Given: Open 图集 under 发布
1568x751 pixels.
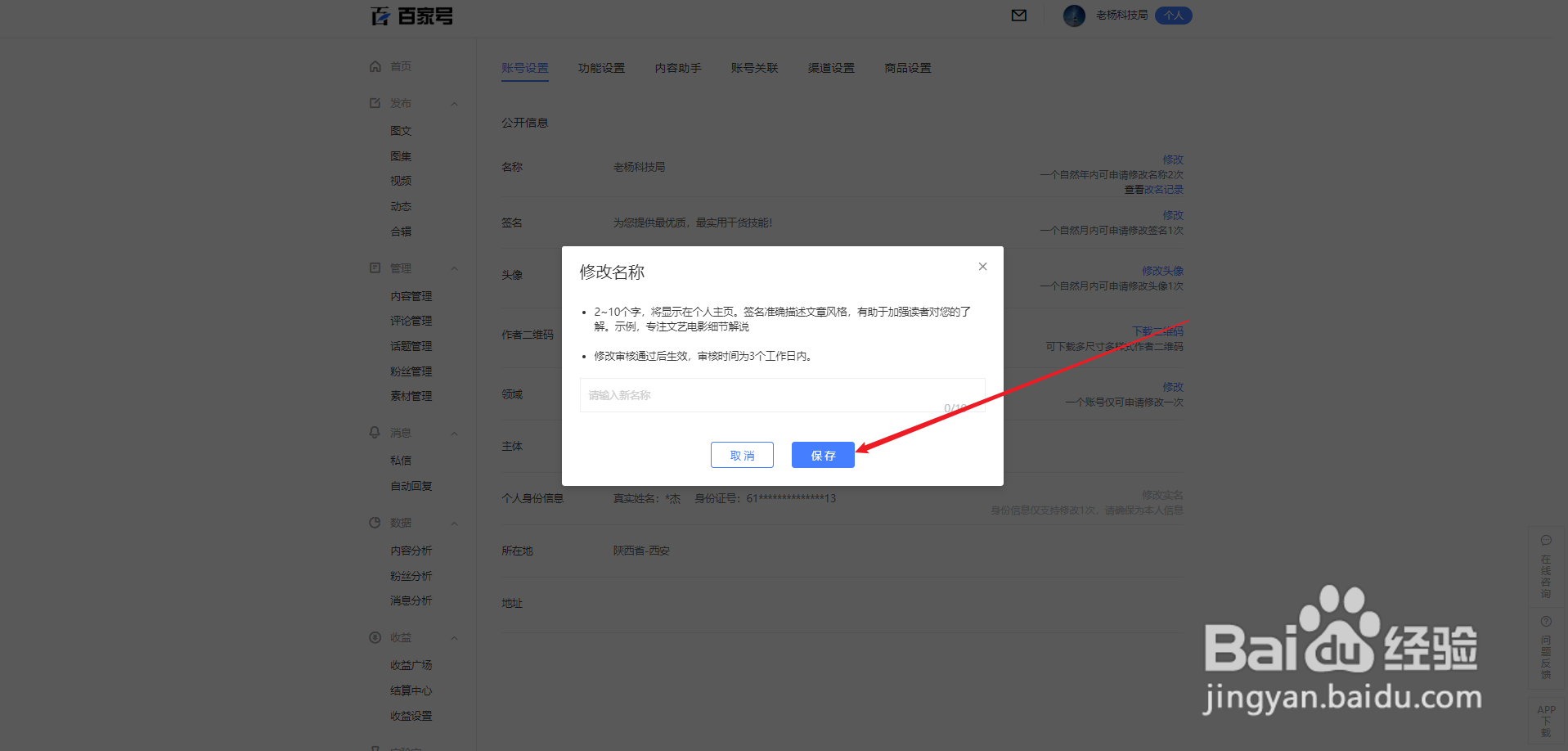Looking at the screenshot, I should (401, 156).
